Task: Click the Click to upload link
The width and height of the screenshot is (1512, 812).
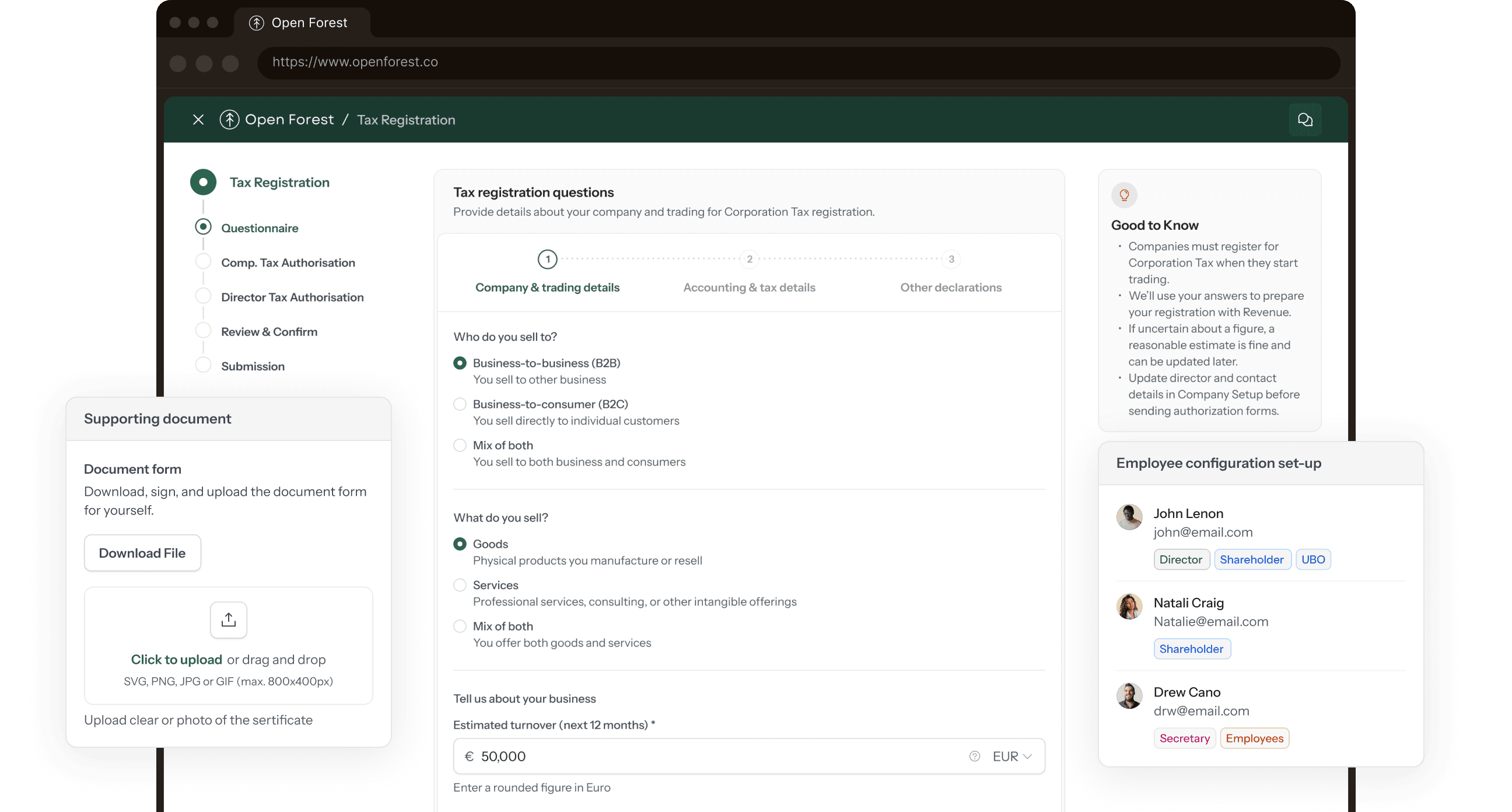Action: pyautogui.click(x=176, y=659)
